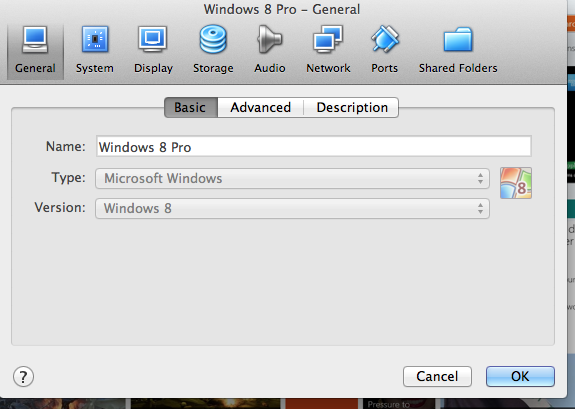Click the Version dropdown stepper arrows
The height and width of the screenshot is (409, 575).
click(x=480, y=209)
